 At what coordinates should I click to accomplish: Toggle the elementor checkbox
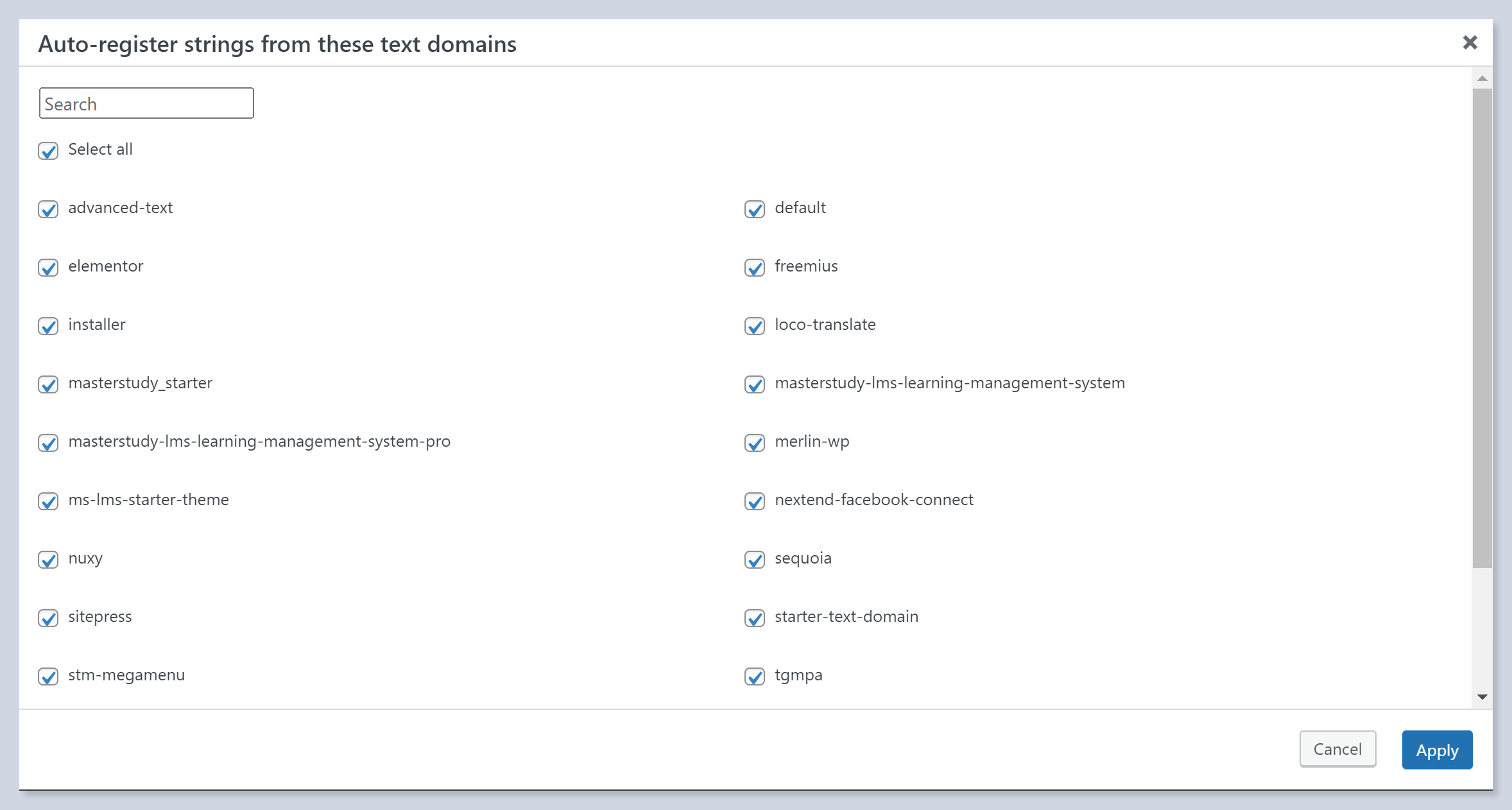tap(48, 268)
